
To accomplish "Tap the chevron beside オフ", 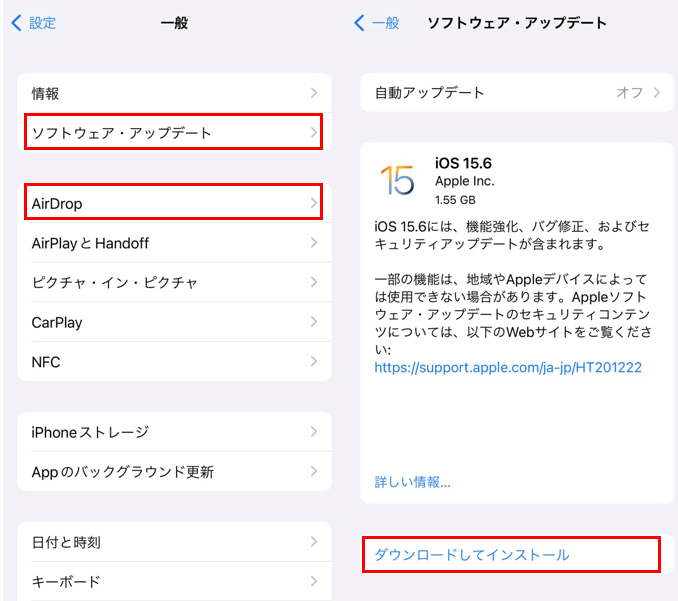I will click(657, 92).
